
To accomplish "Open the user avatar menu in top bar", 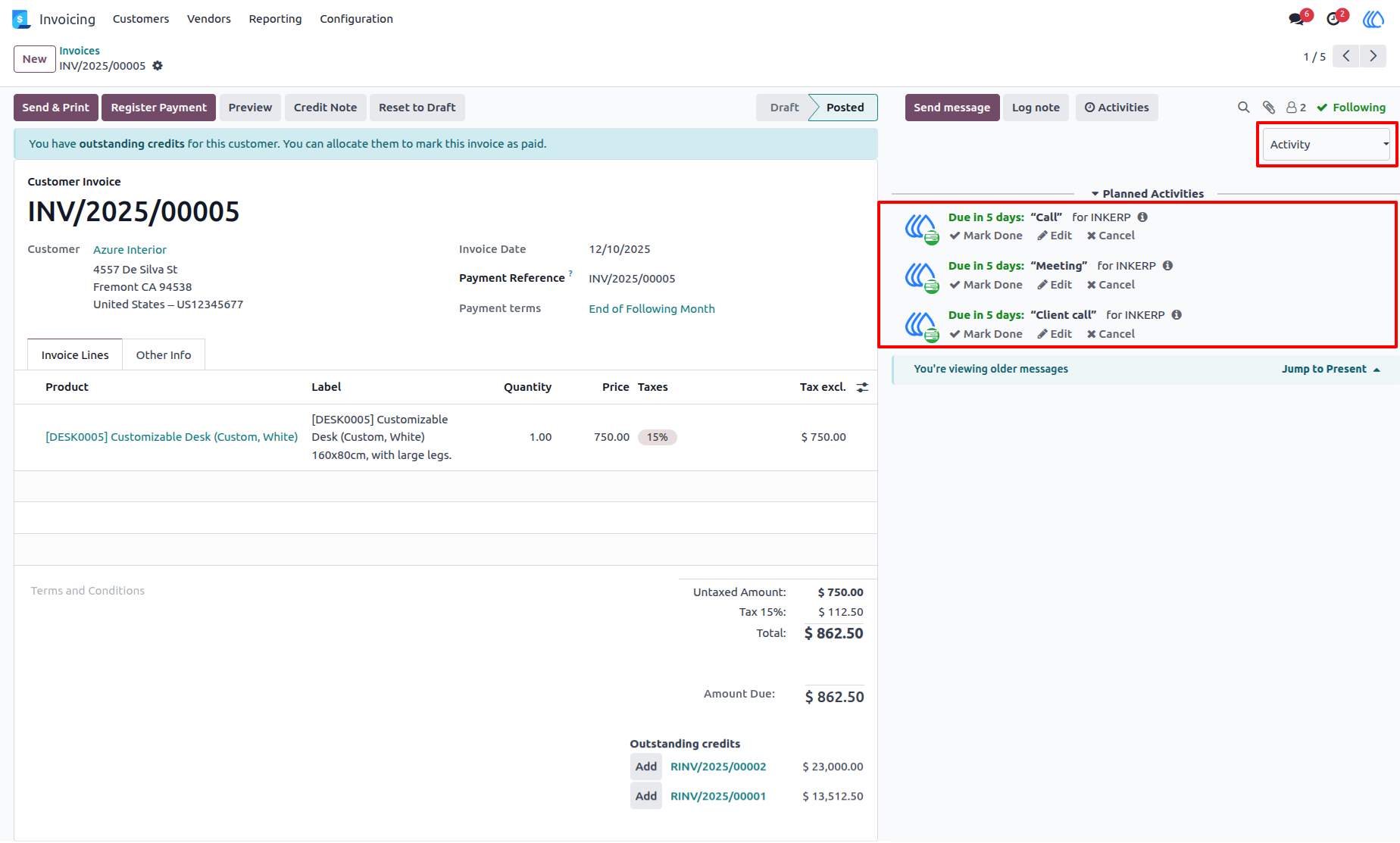I will (x=1373, y=19).
